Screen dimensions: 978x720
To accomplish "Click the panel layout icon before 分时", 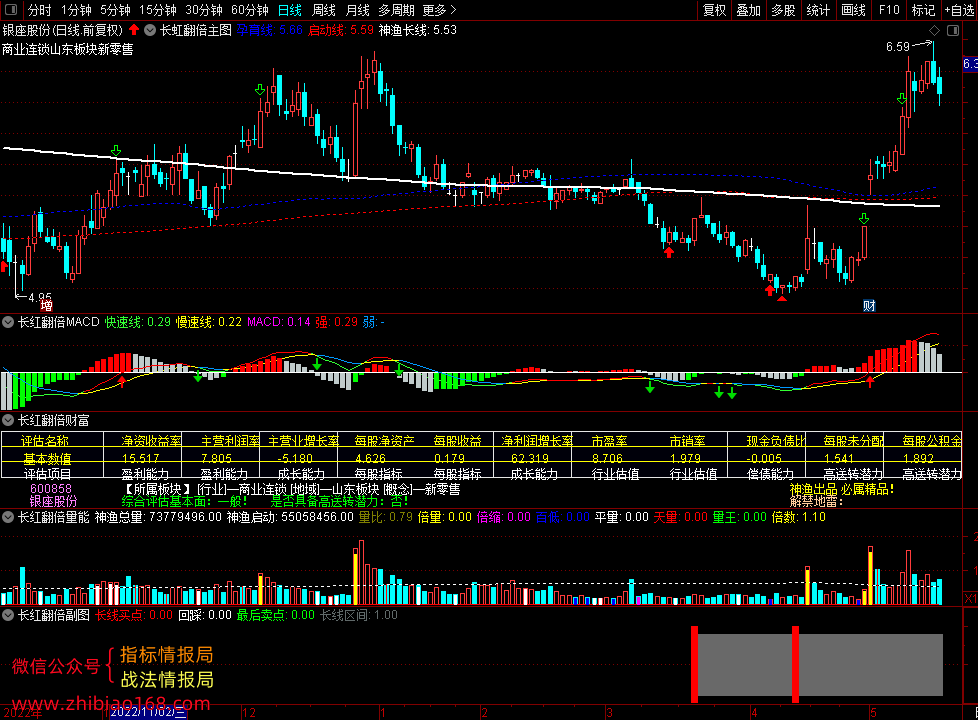I will click(x=11, y=9).
